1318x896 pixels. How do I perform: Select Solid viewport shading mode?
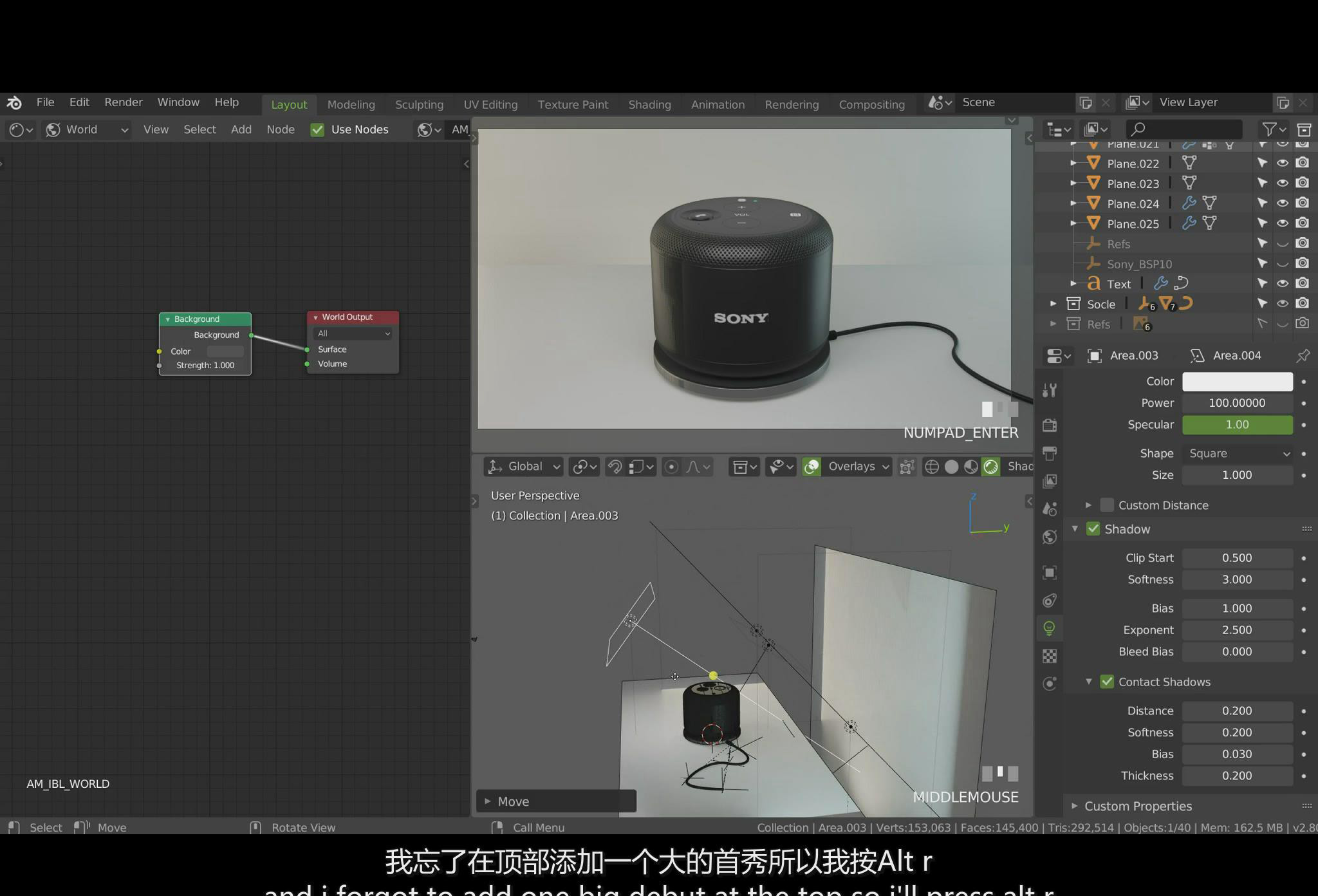pos(951,467)
